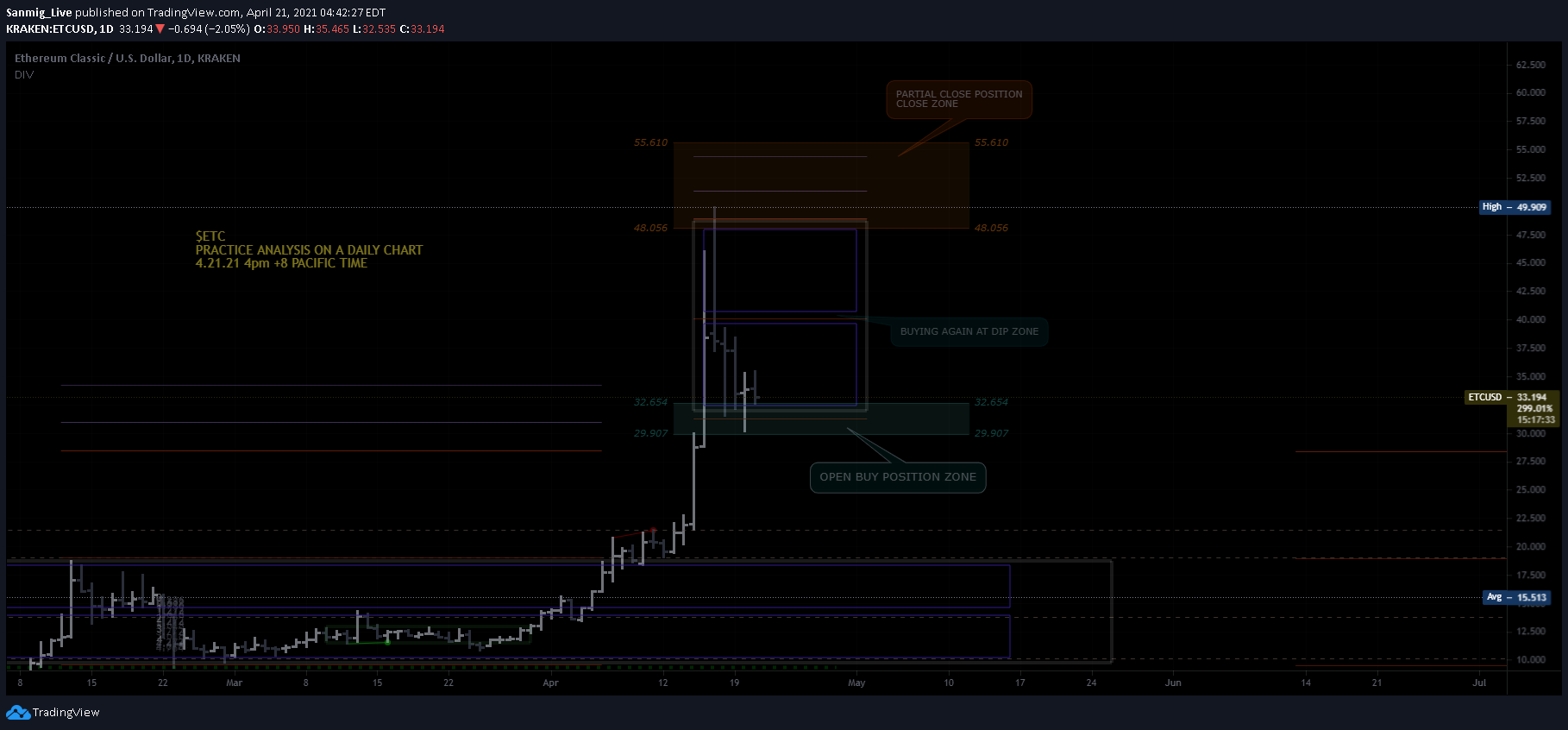Click the left 55.610 level label
Image resolution: width=1568 pixels, height=730 pixels.
[x=650, y=142]
